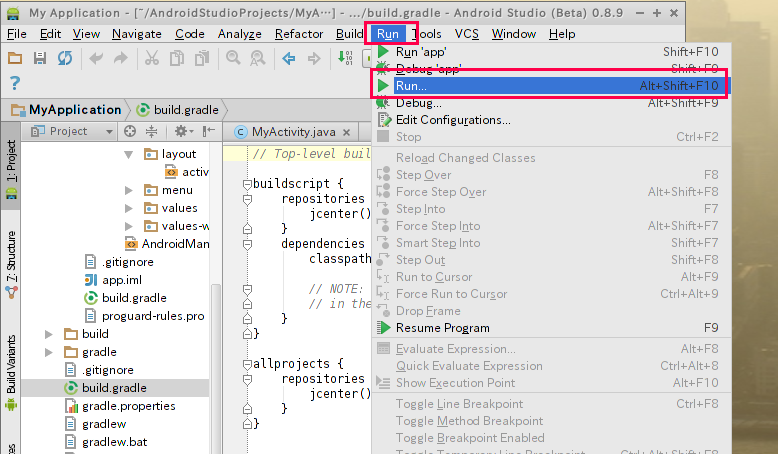The height and width of the screenshot is (454, 778).
Task: Open the Analyze menu
Action: point(240,34)
